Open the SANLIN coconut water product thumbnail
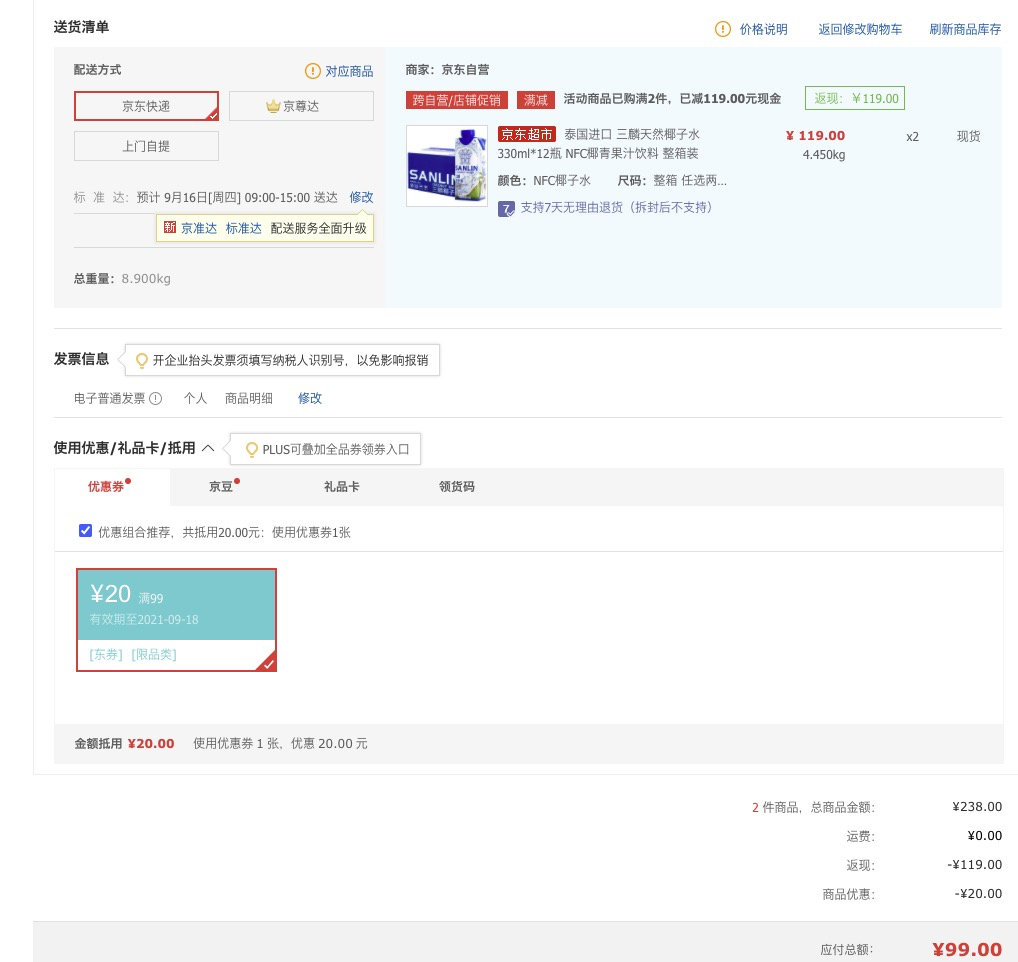Screen dimensions: 1018x962 pyautogui.click(x=447, y=166)
